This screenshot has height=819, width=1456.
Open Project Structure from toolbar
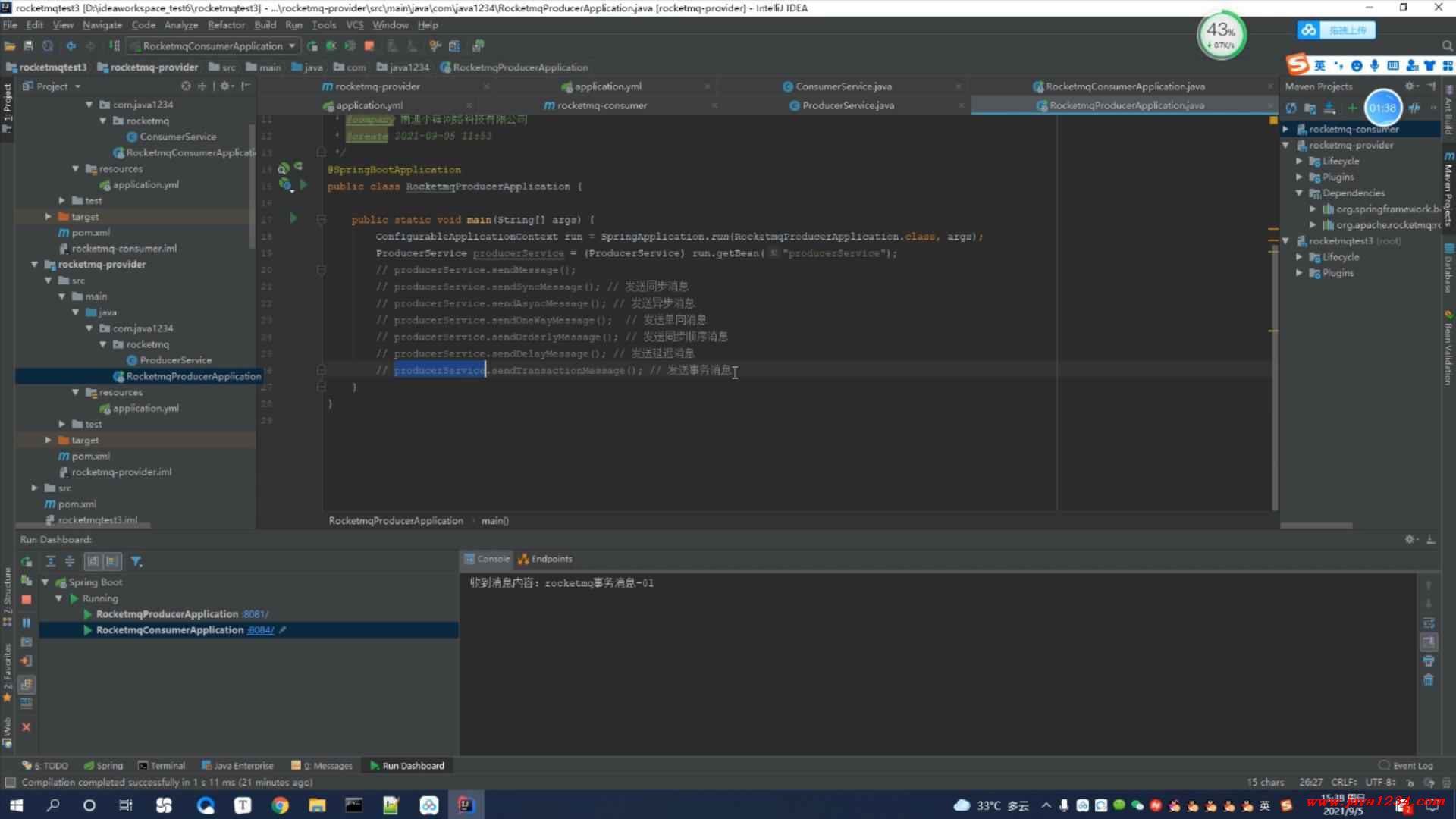coord(454,45)
